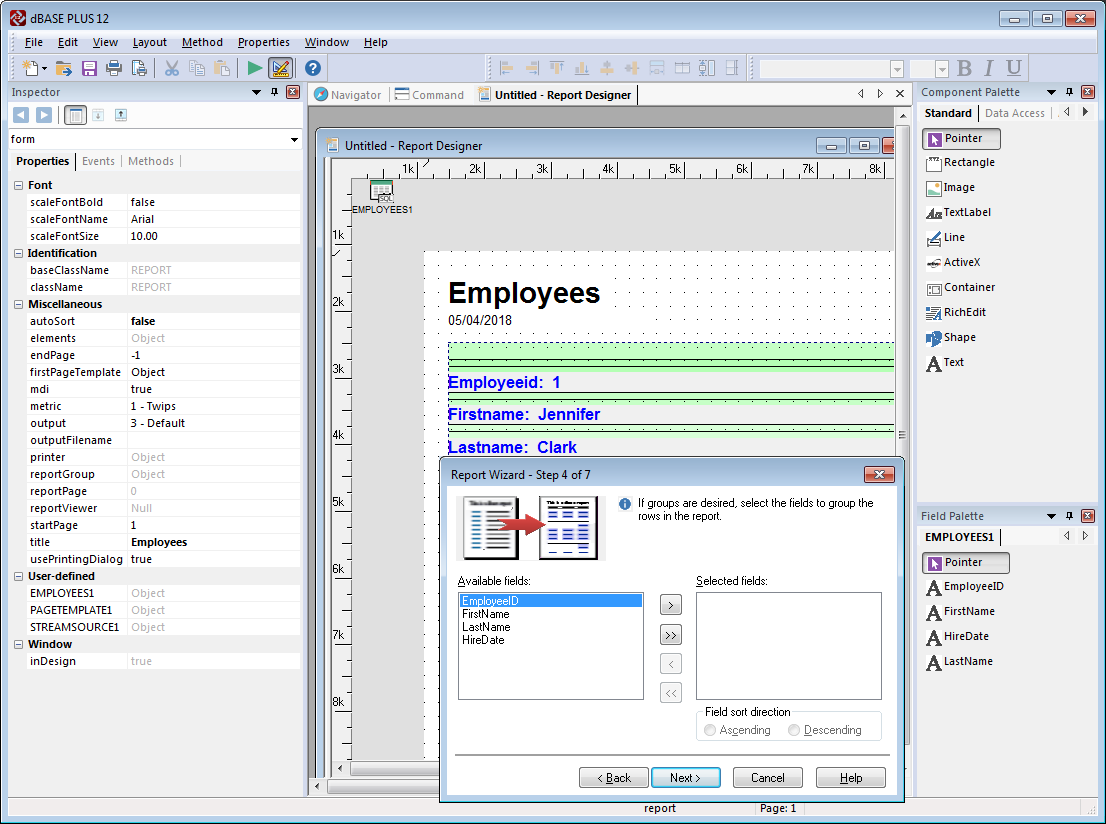This screenshot has height=824, width=1106.
Task: Select the RichEdit component
Action: (x=956, y=313)
